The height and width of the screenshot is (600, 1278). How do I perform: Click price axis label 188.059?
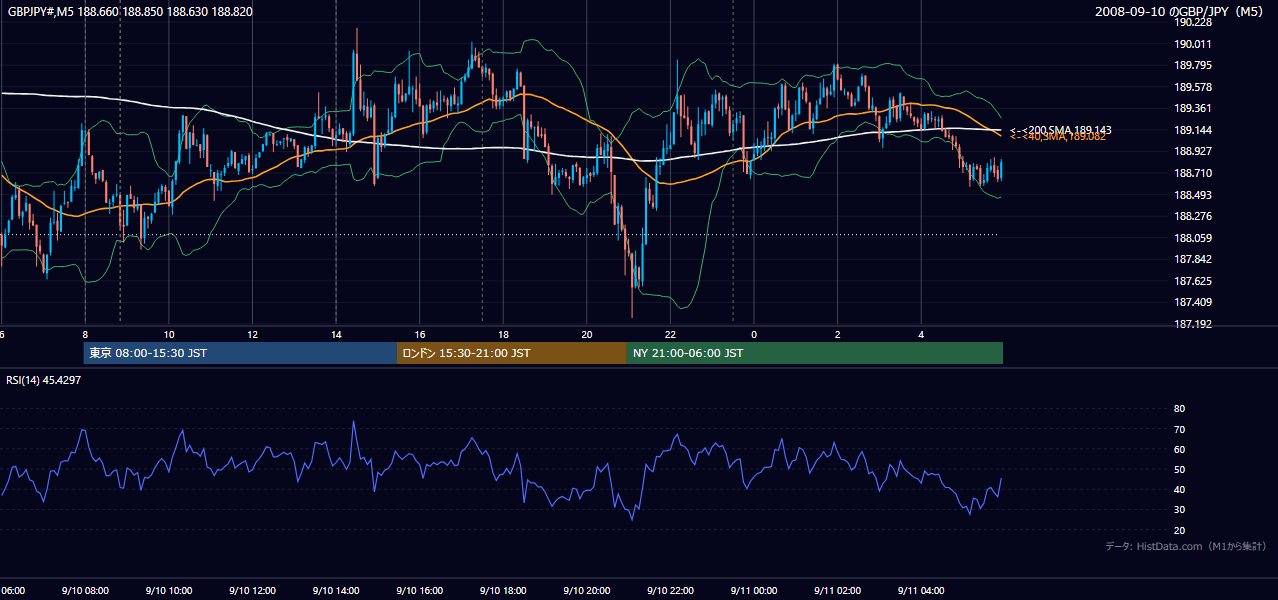tap(1193, 238)
